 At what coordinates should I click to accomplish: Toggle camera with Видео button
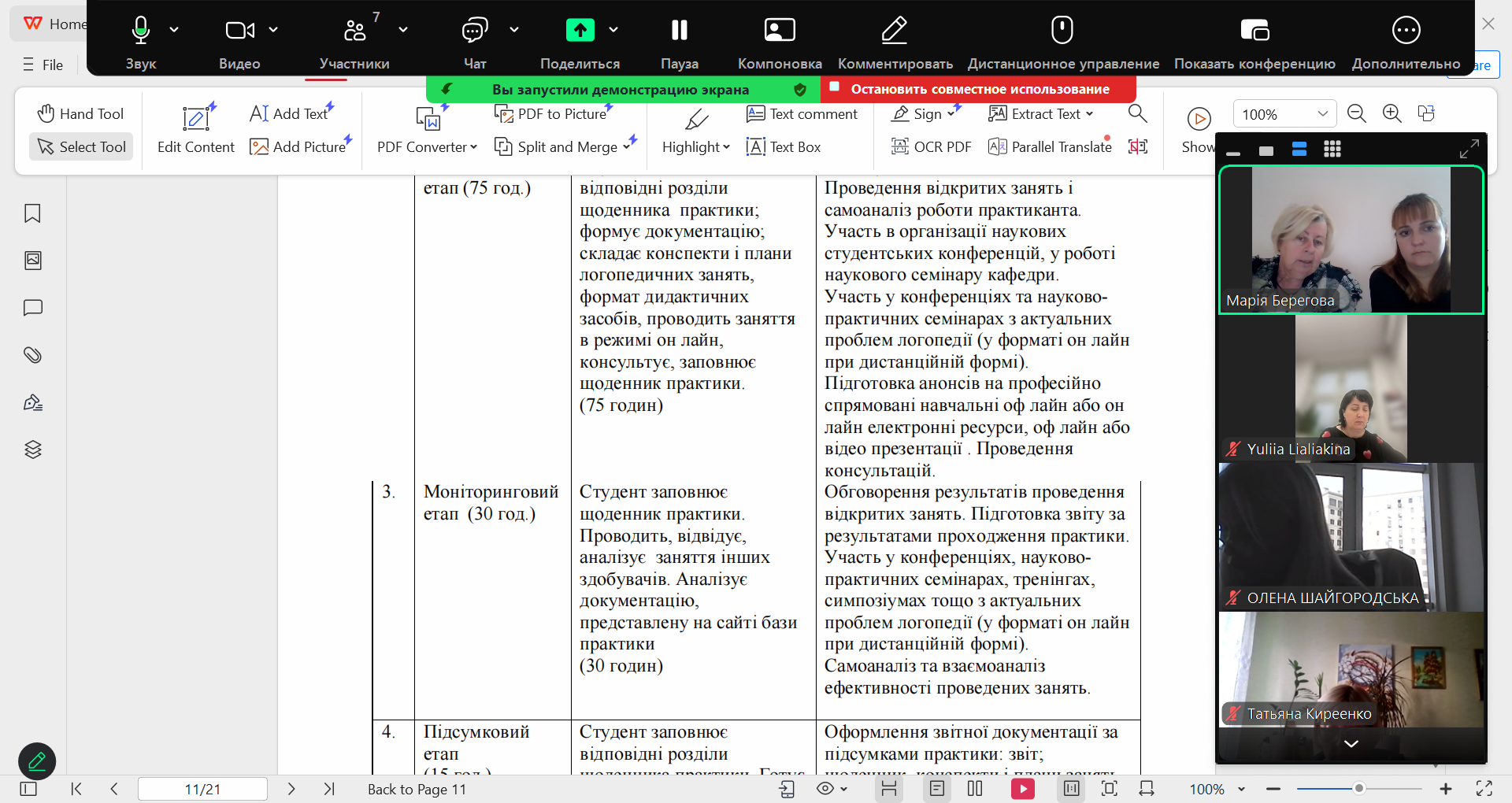tap(239, 41)
